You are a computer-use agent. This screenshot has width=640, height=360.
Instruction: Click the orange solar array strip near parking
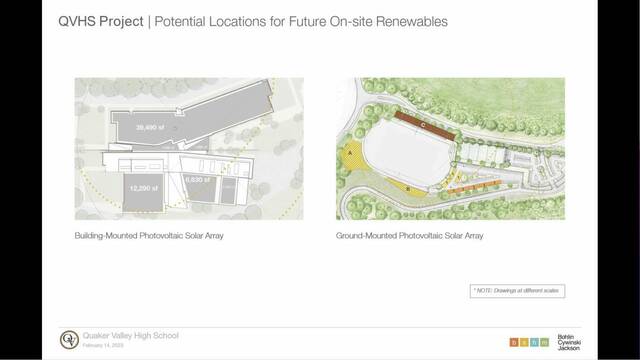click(x=474, y=187)
